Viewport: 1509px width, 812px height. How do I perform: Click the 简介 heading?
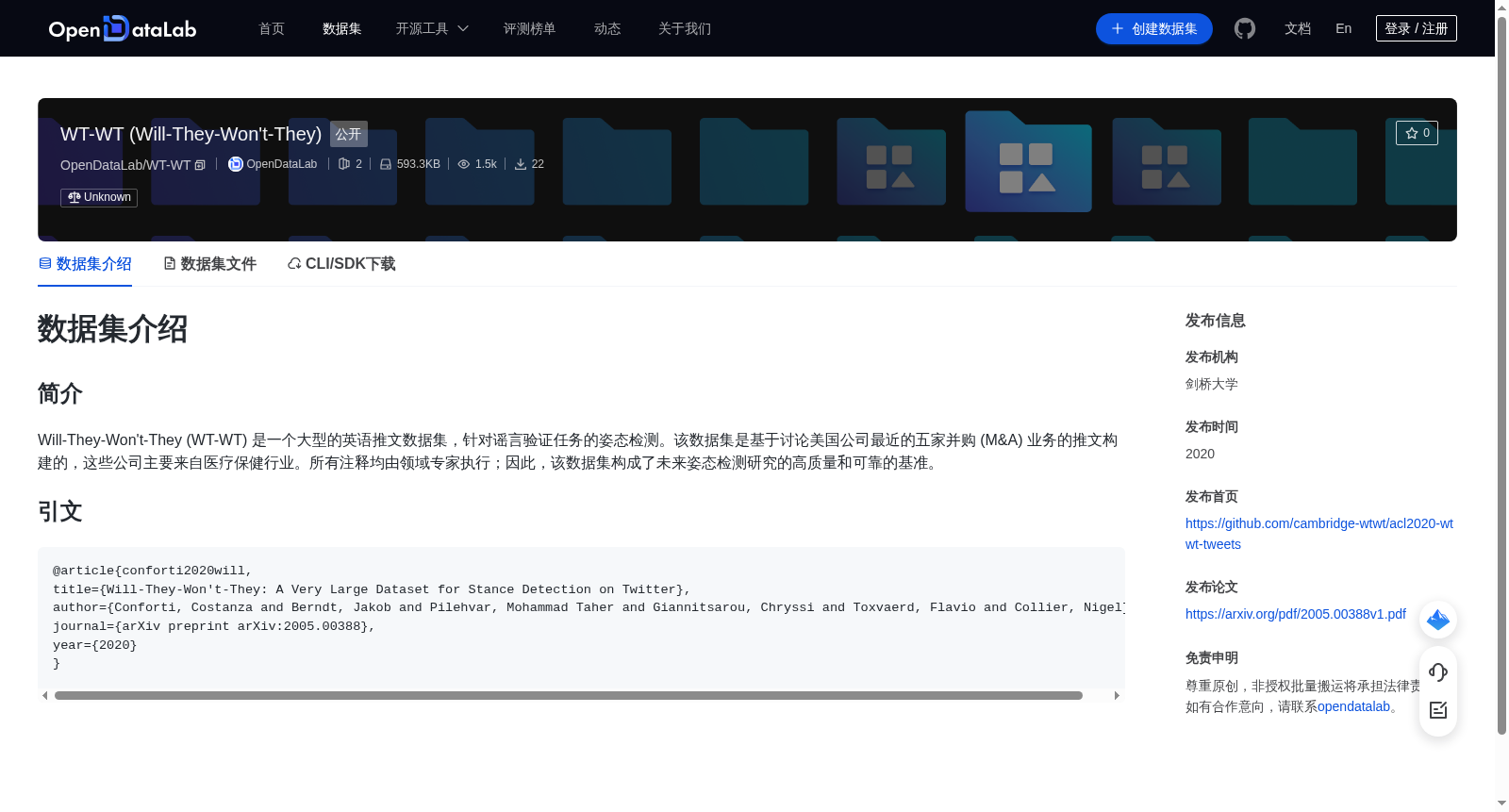pos(60,393)
